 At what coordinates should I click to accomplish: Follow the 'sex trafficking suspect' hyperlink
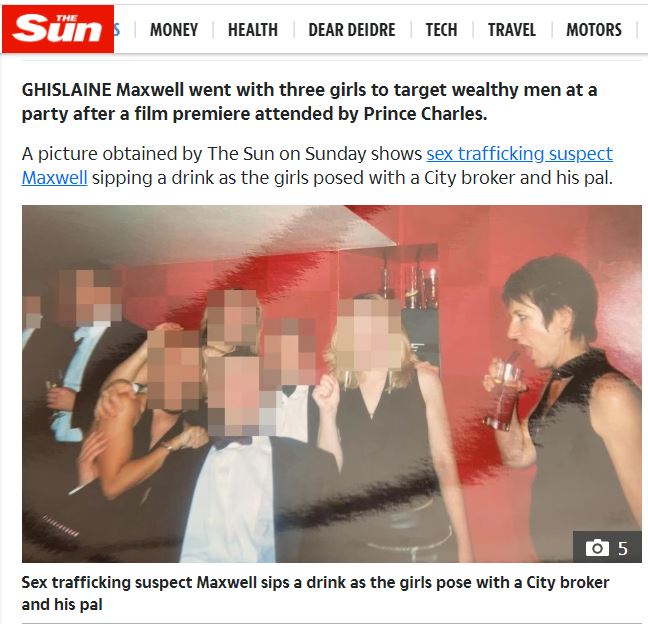pos(519,154)
